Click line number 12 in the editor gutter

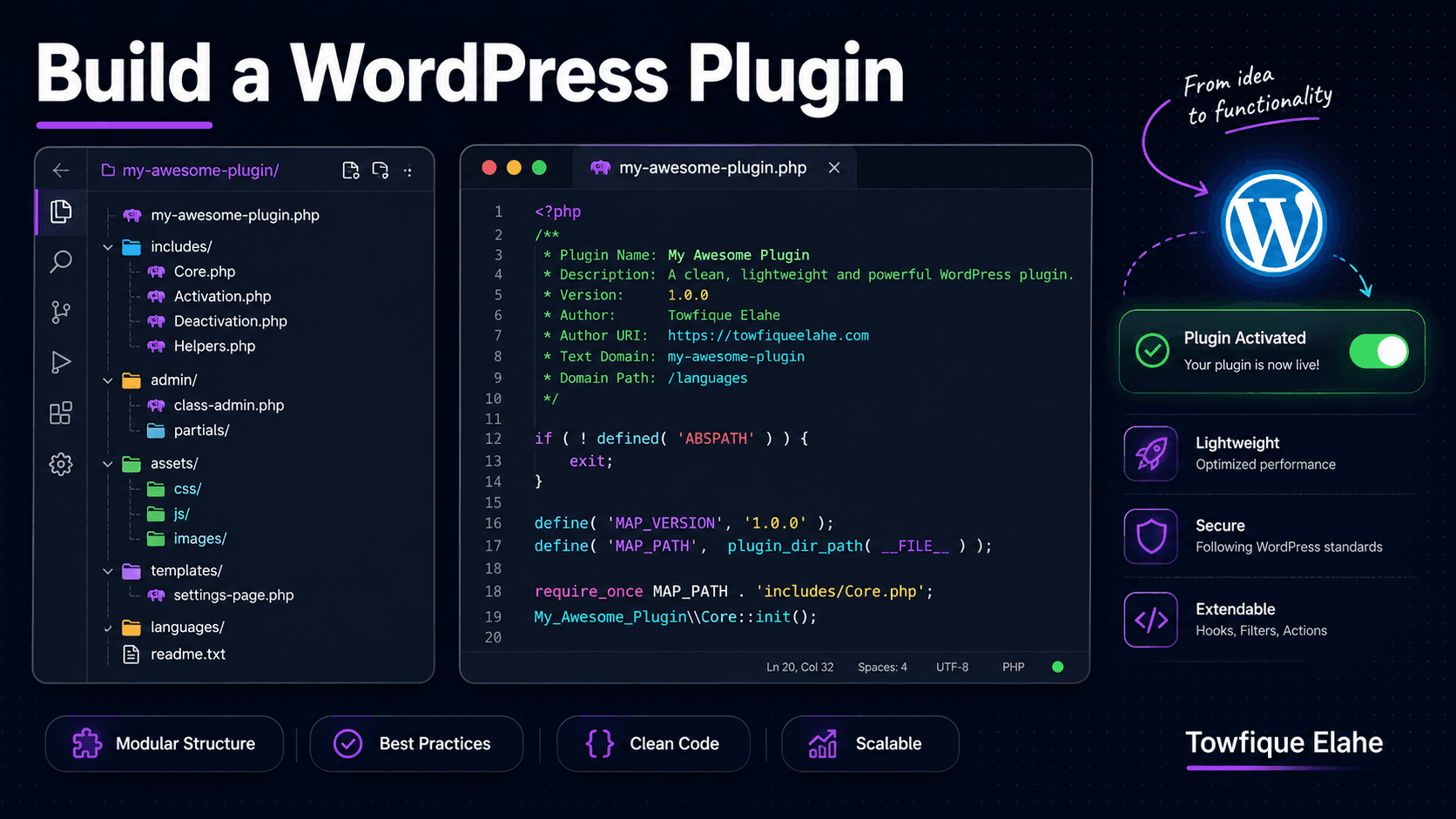[493, 439]
